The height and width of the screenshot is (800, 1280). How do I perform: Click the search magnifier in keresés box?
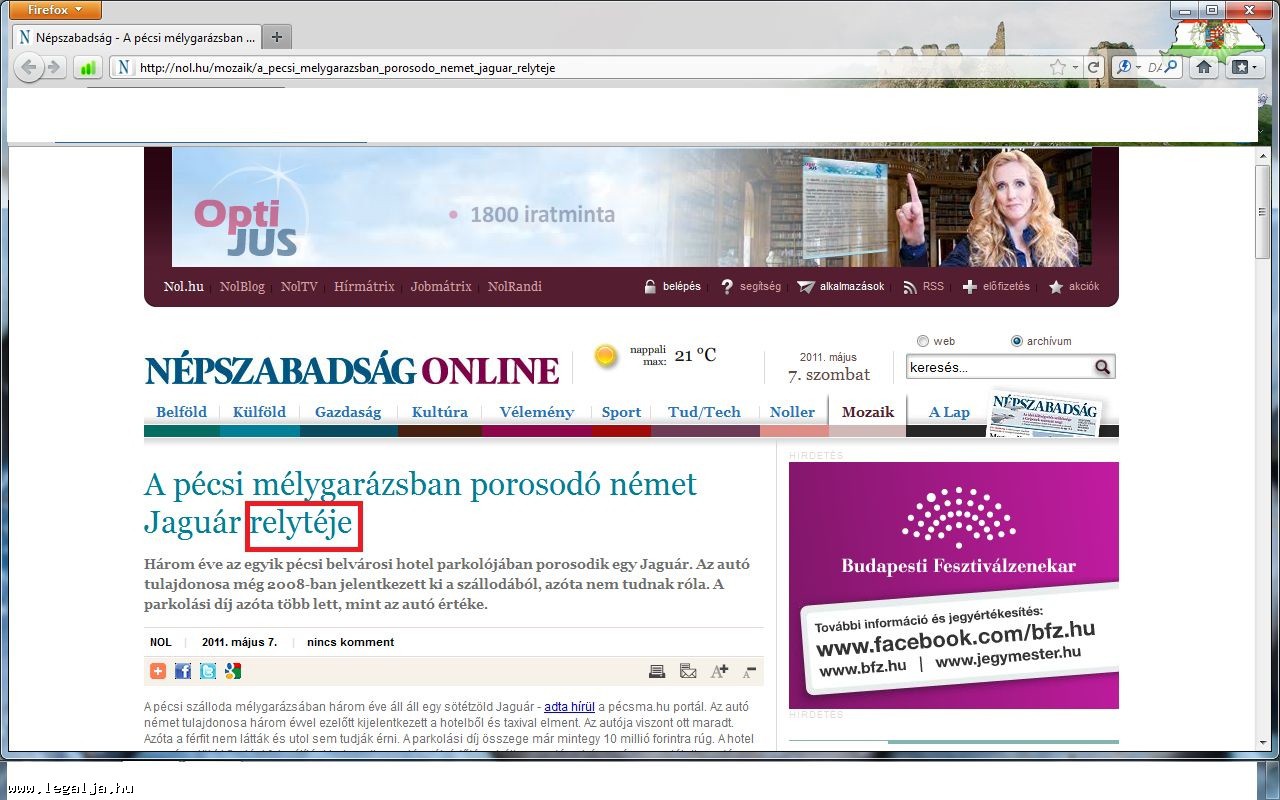click(x=1102, y=367)
